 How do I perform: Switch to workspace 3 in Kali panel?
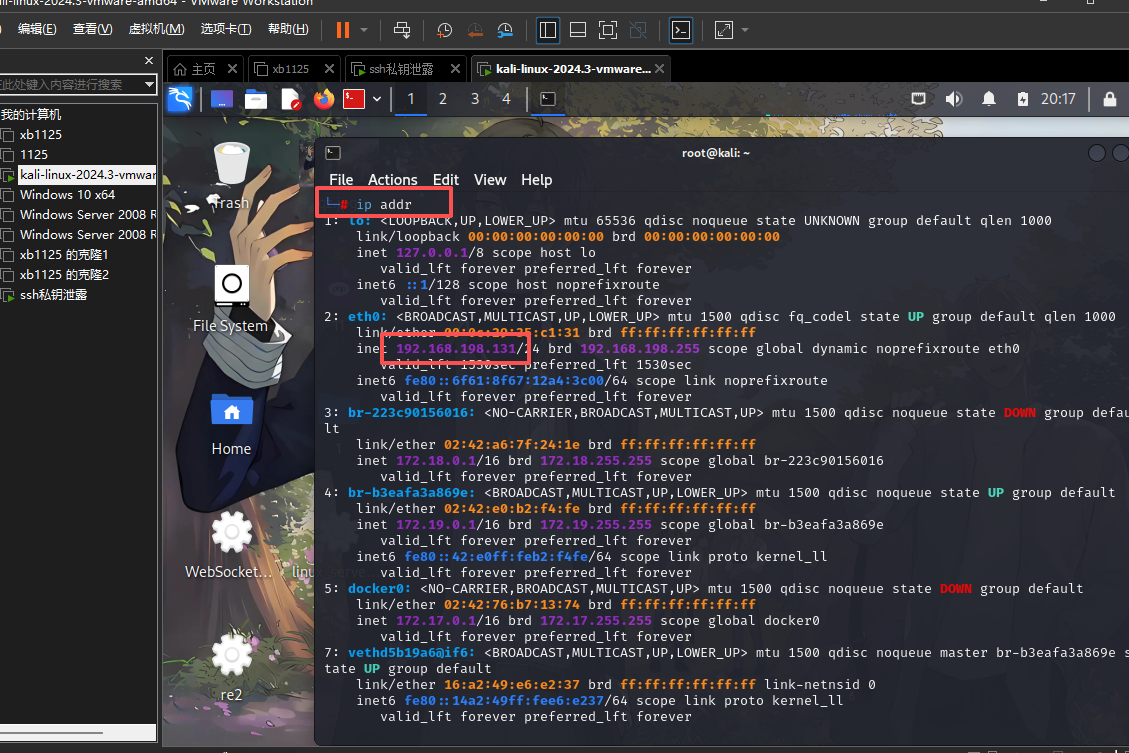click(x=475, y=99)
